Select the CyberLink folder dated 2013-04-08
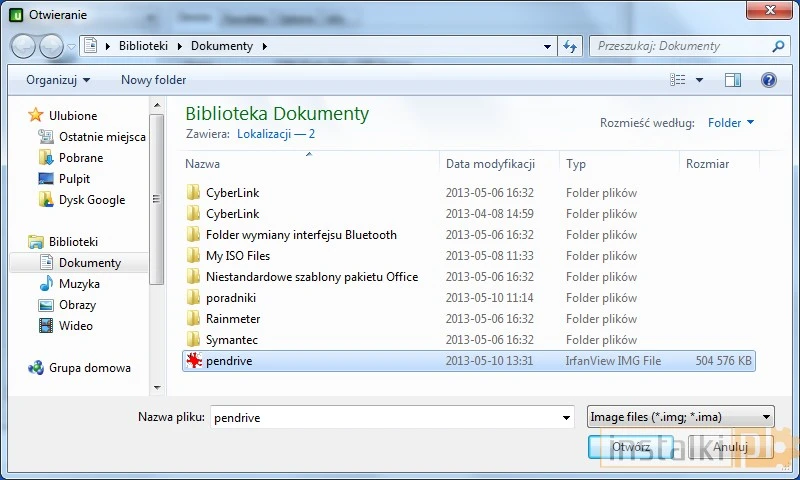The height and width of the screenshot is (480, 800). click(468, 214)
